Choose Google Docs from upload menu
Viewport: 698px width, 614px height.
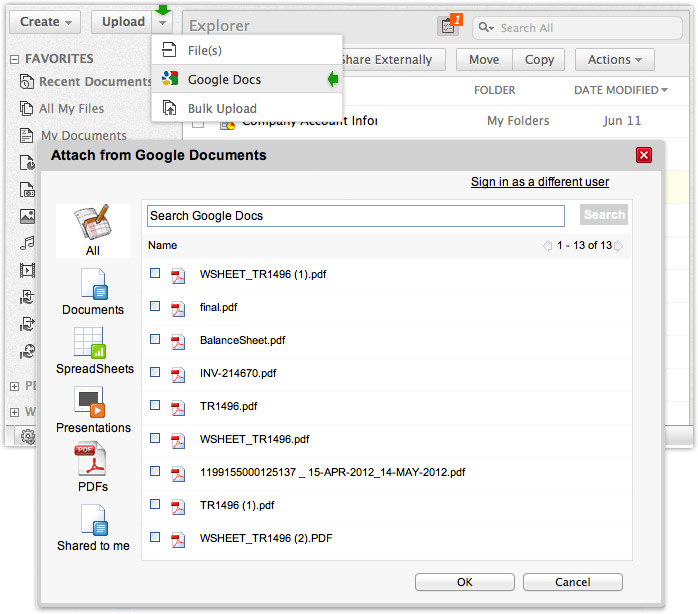[x=247, y=79]
